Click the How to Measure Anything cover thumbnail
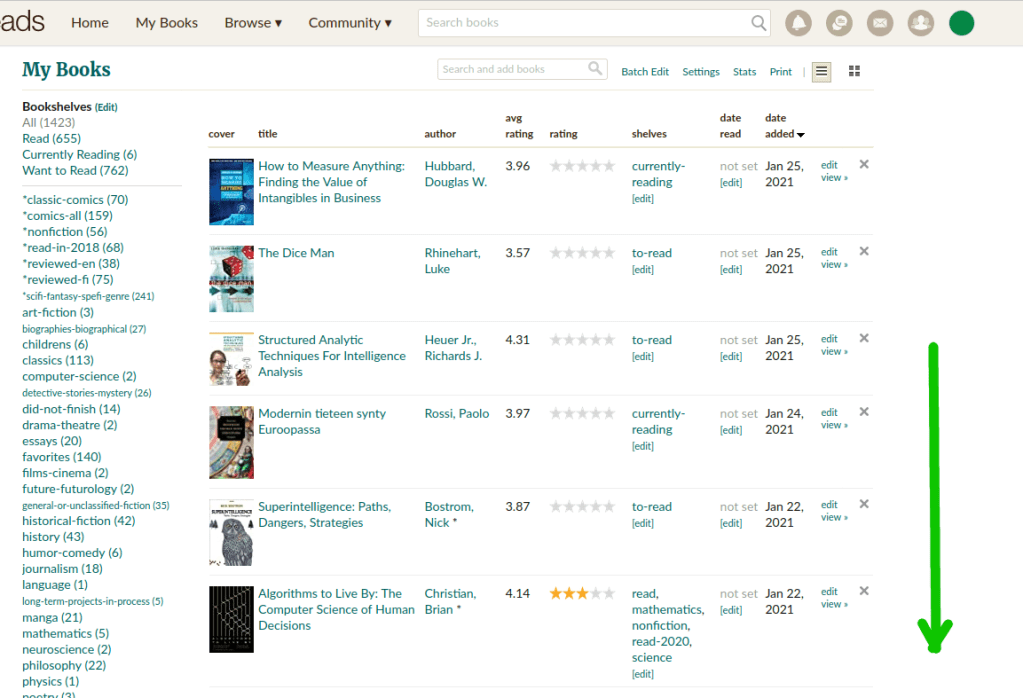The height and width of the screenshot is (698, 1023). (231, 191)
